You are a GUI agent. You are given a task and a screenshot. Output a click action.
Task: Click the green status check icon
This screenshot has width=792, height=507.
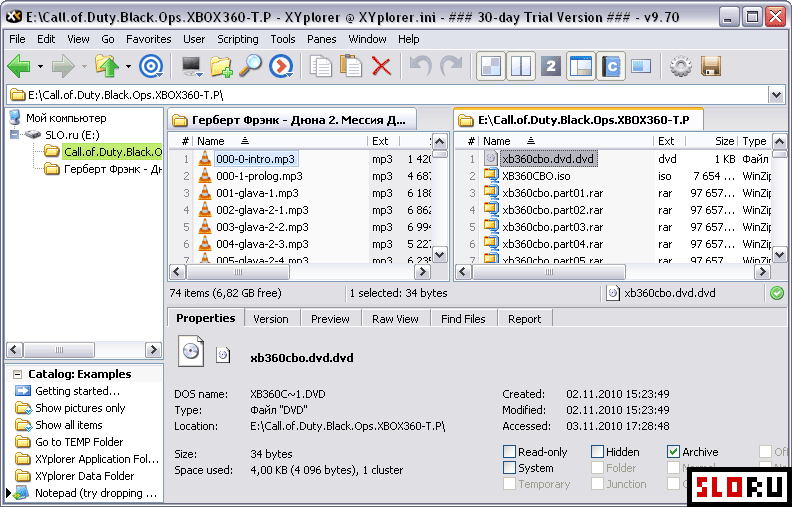coord(777,293)
